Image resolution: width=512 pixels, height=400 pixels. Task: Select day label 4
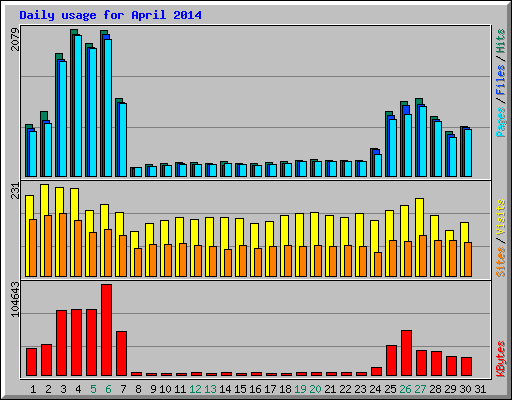coord(78,389)
